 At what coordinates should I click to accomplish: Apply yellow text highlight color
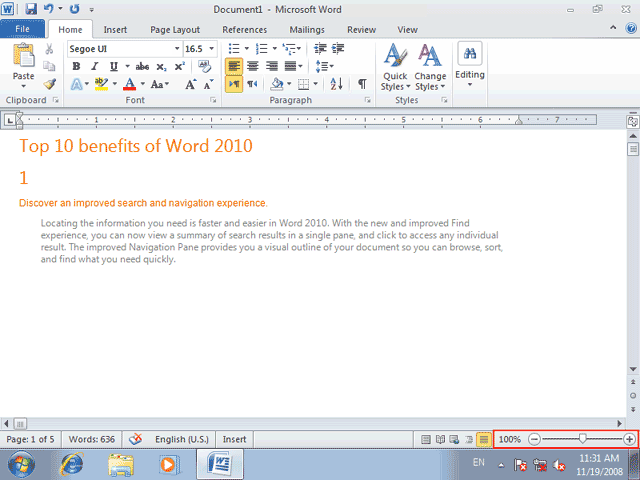pyautogui.click(x=101, y=84)
